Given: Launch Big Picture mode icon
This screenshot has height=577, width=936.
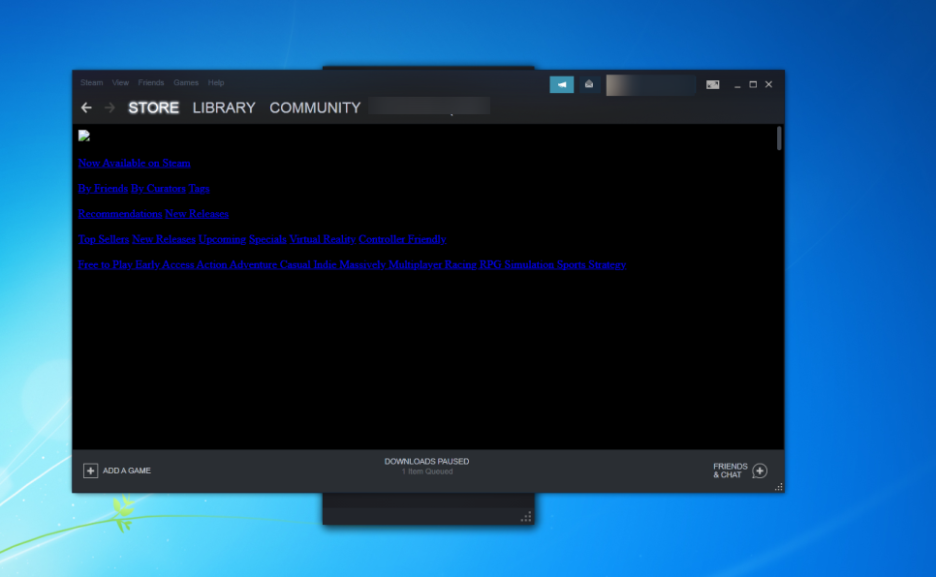Looking at the screenshot, I should tap(713, 85).
